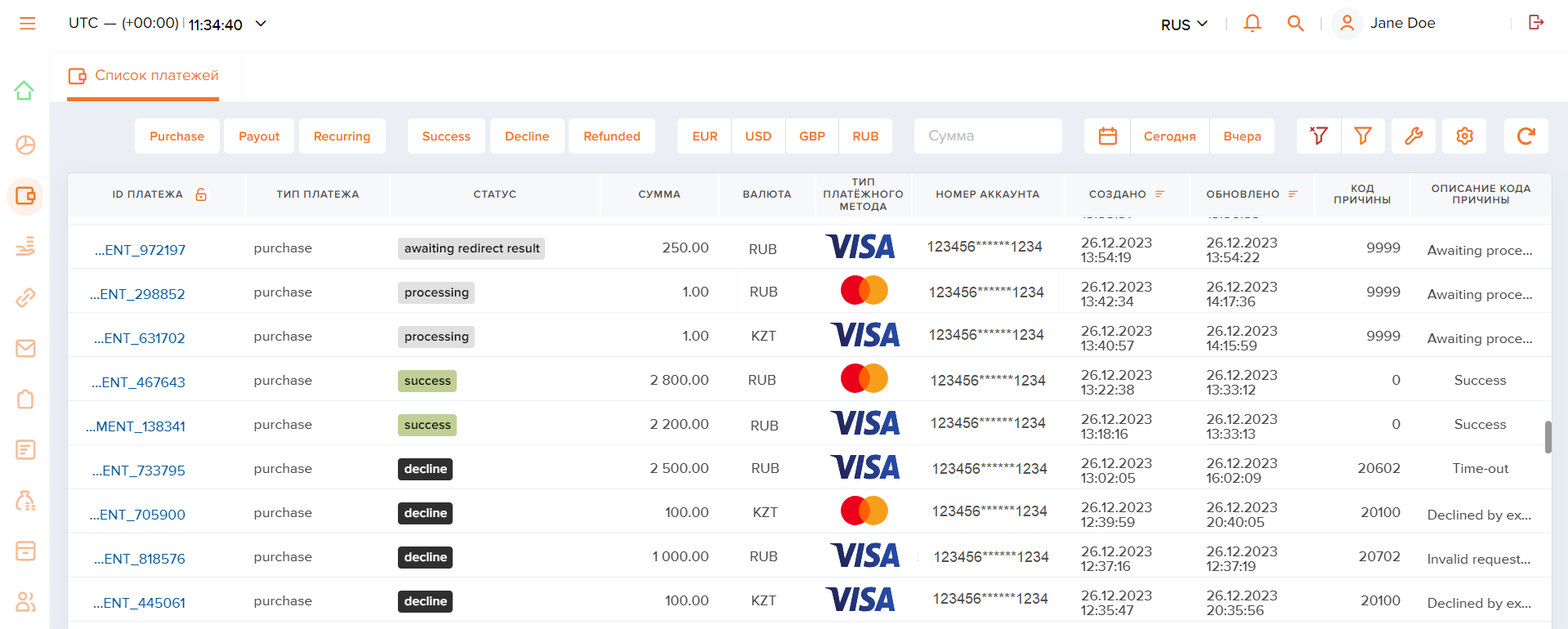Open payment ...ENT_733795
The image size is (1568, 629).
click(x=138, y=471)
